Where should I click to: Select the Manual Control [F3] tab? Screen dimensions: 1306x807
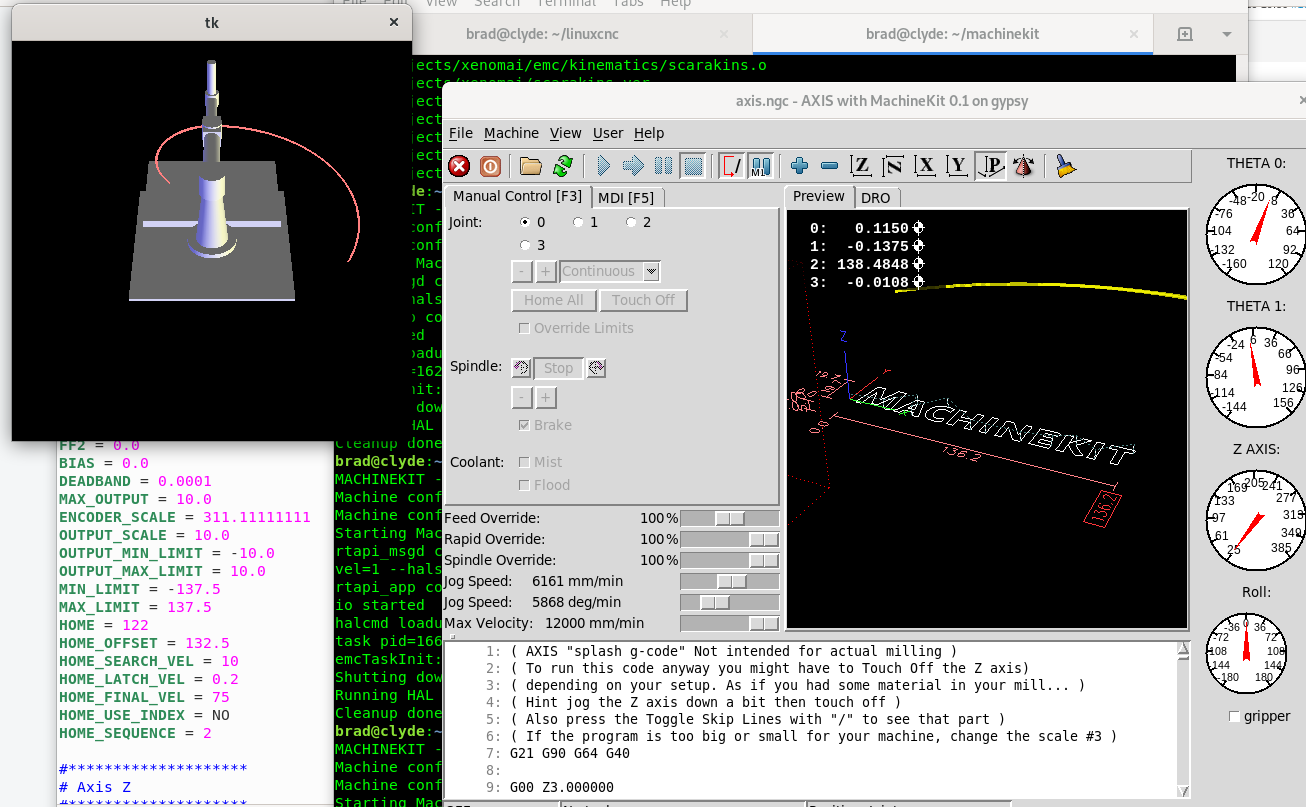tap(517, 196)
